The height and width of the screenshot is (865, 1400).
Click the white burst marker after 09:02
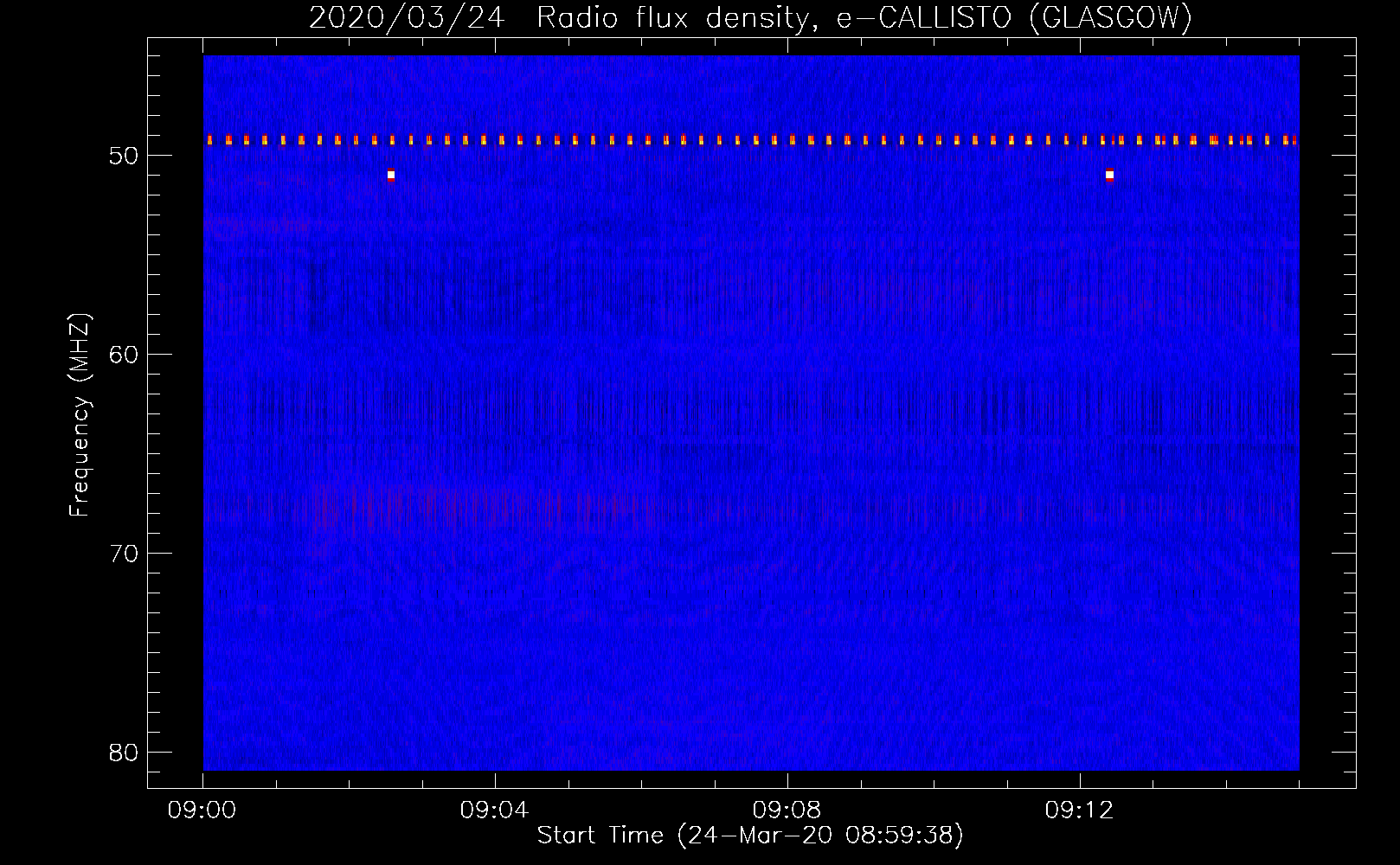tap(391, 175)
